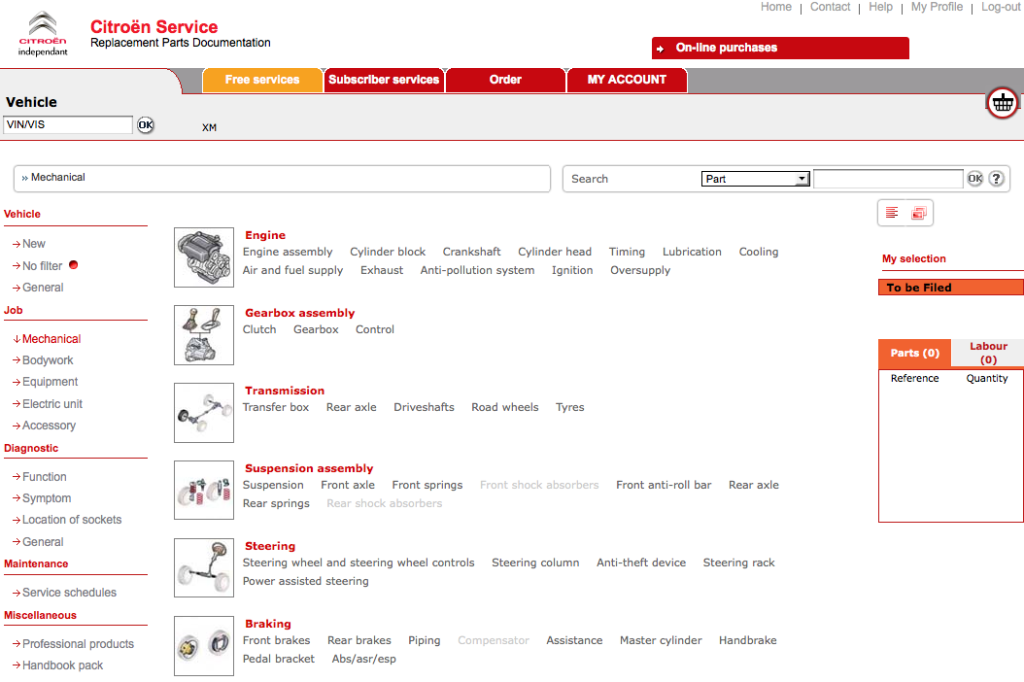Click the search help question mark icon
This screenshot has width=1024, height=682.
[996, 178]
